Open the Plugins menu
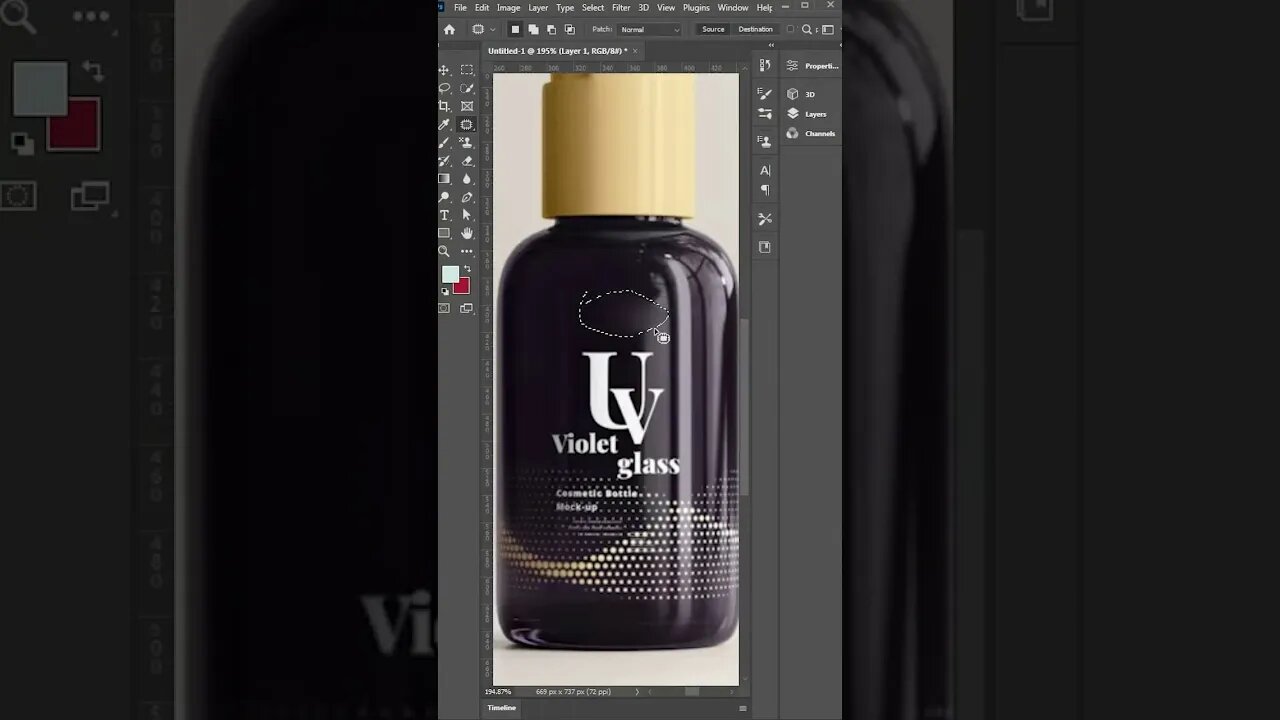 (696, 8)
